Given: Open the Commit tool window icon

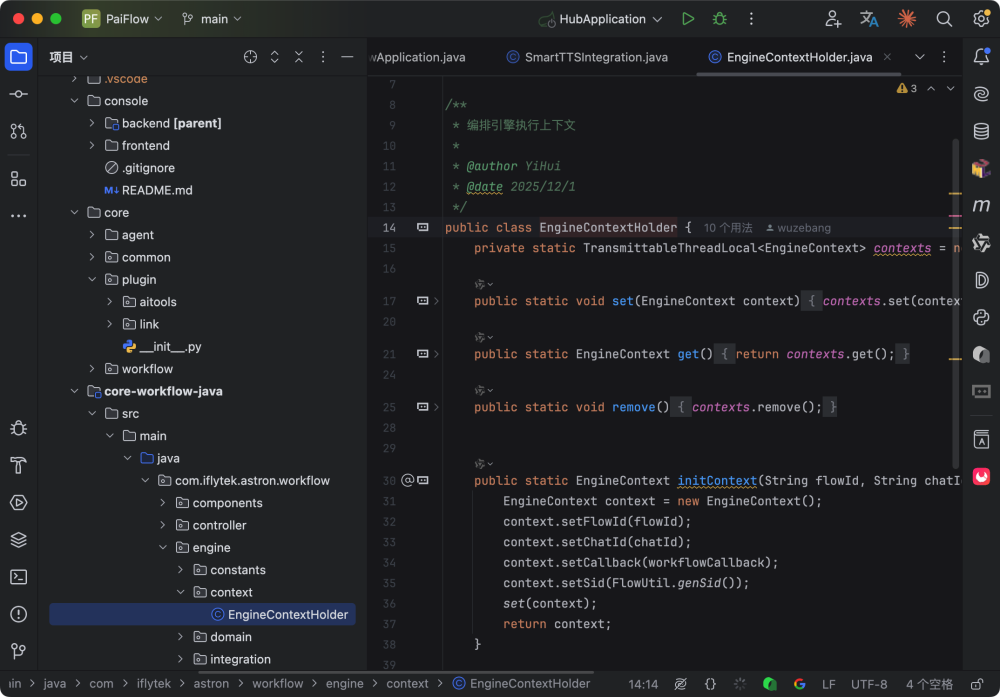Looking at the screenshot, I should 18,93.
